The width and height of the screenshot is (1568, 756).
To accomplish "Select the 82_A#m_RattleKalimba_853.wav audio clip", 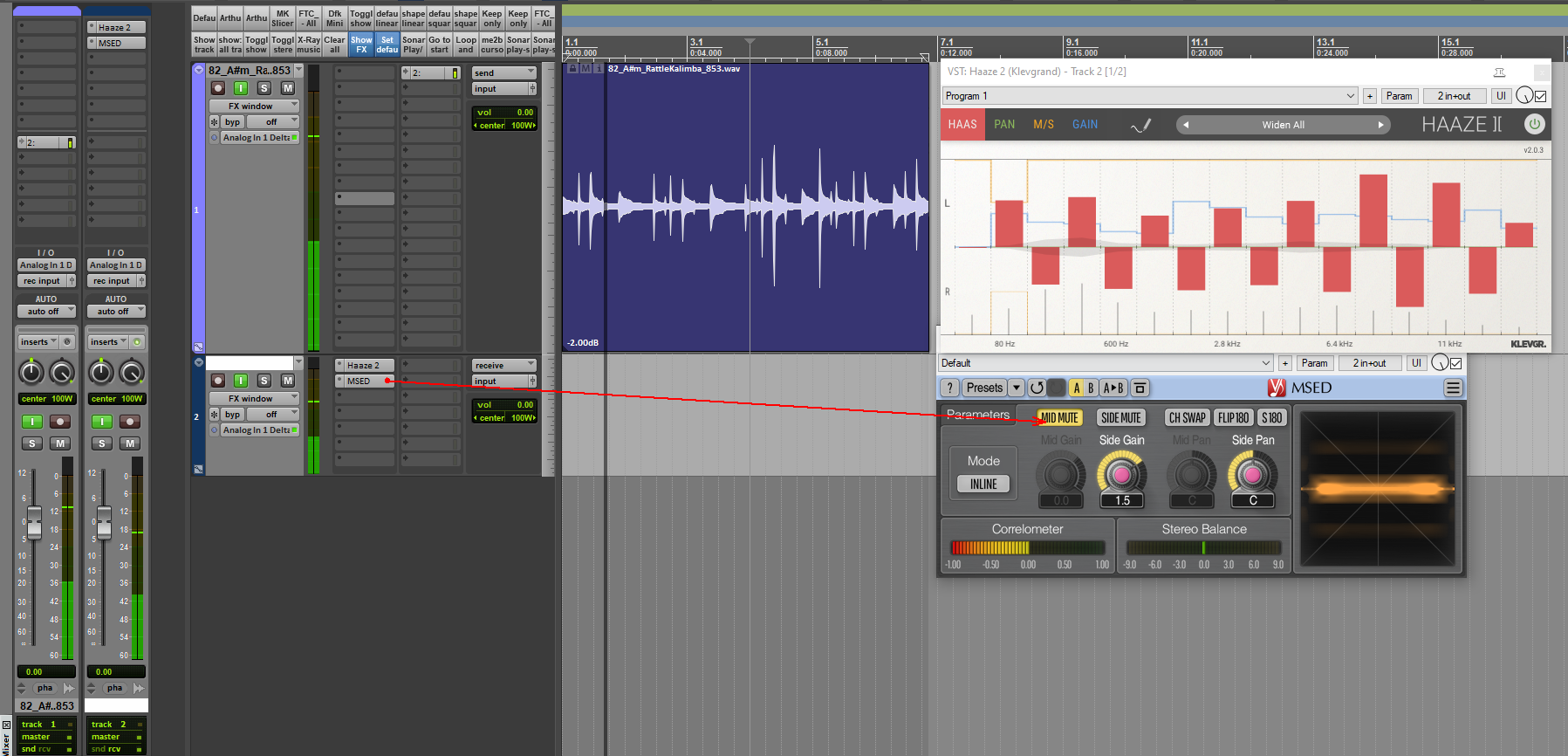I will 746,207.
